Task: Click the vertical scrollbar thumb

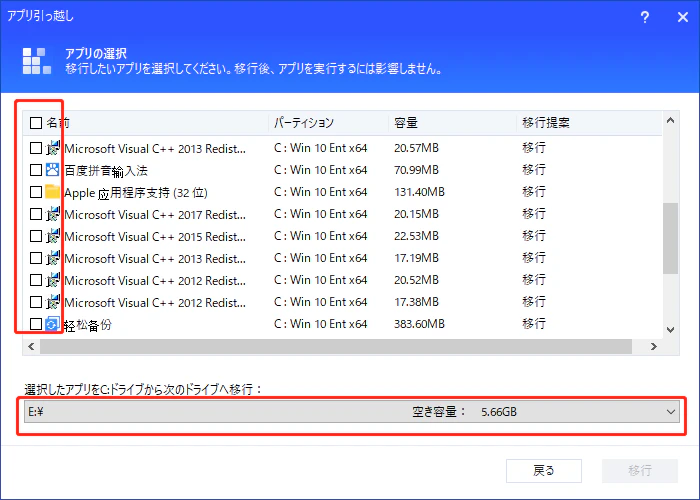Action: 670,238
